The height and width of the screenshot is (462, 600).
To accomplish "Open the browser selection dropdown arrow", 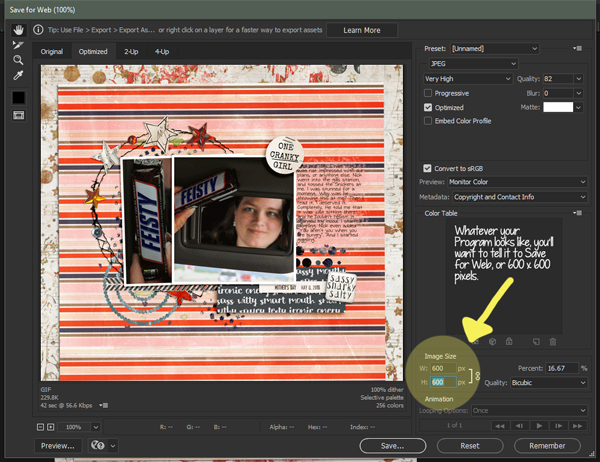I will pos(113,446).
